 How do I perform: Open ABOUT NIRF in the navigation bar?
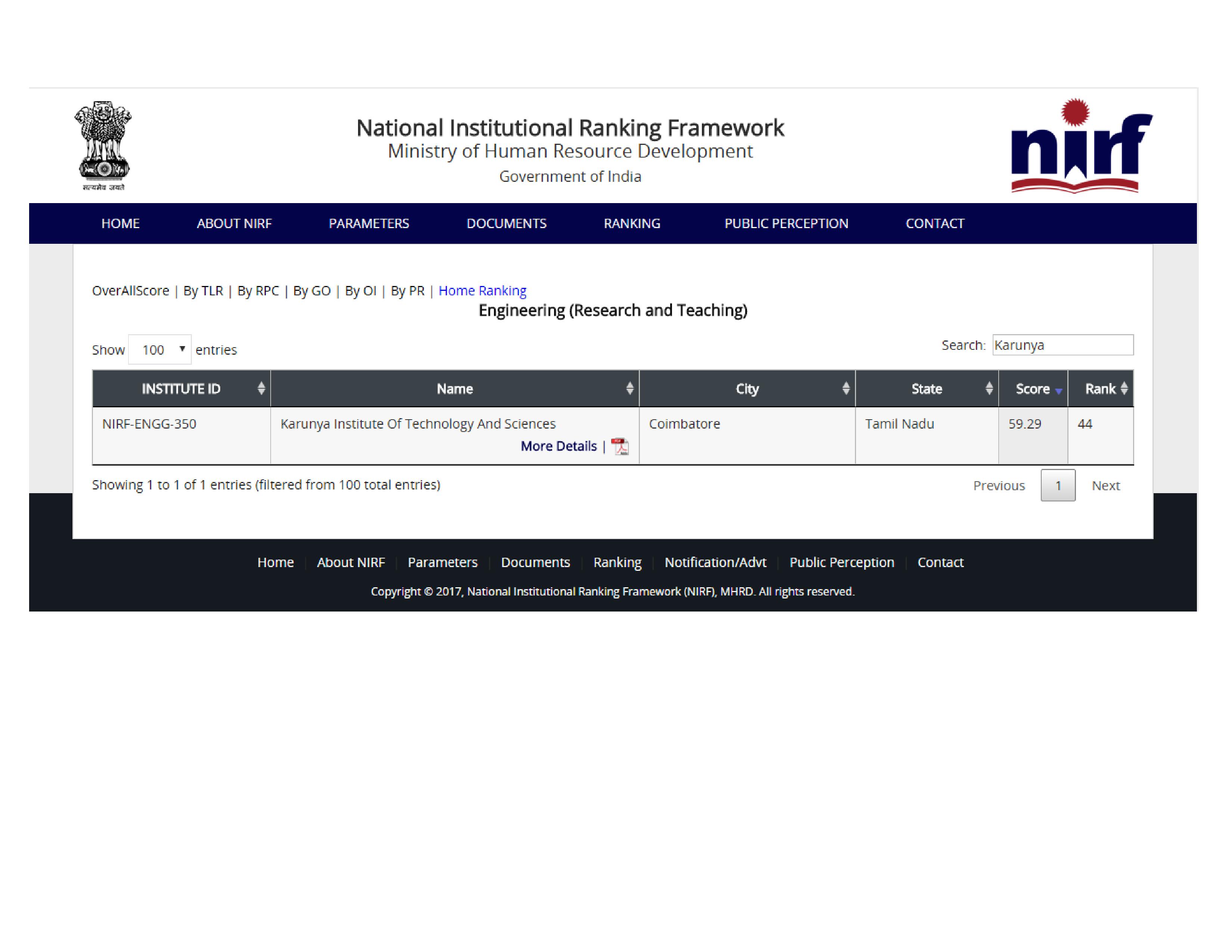(x=234, y=223)
